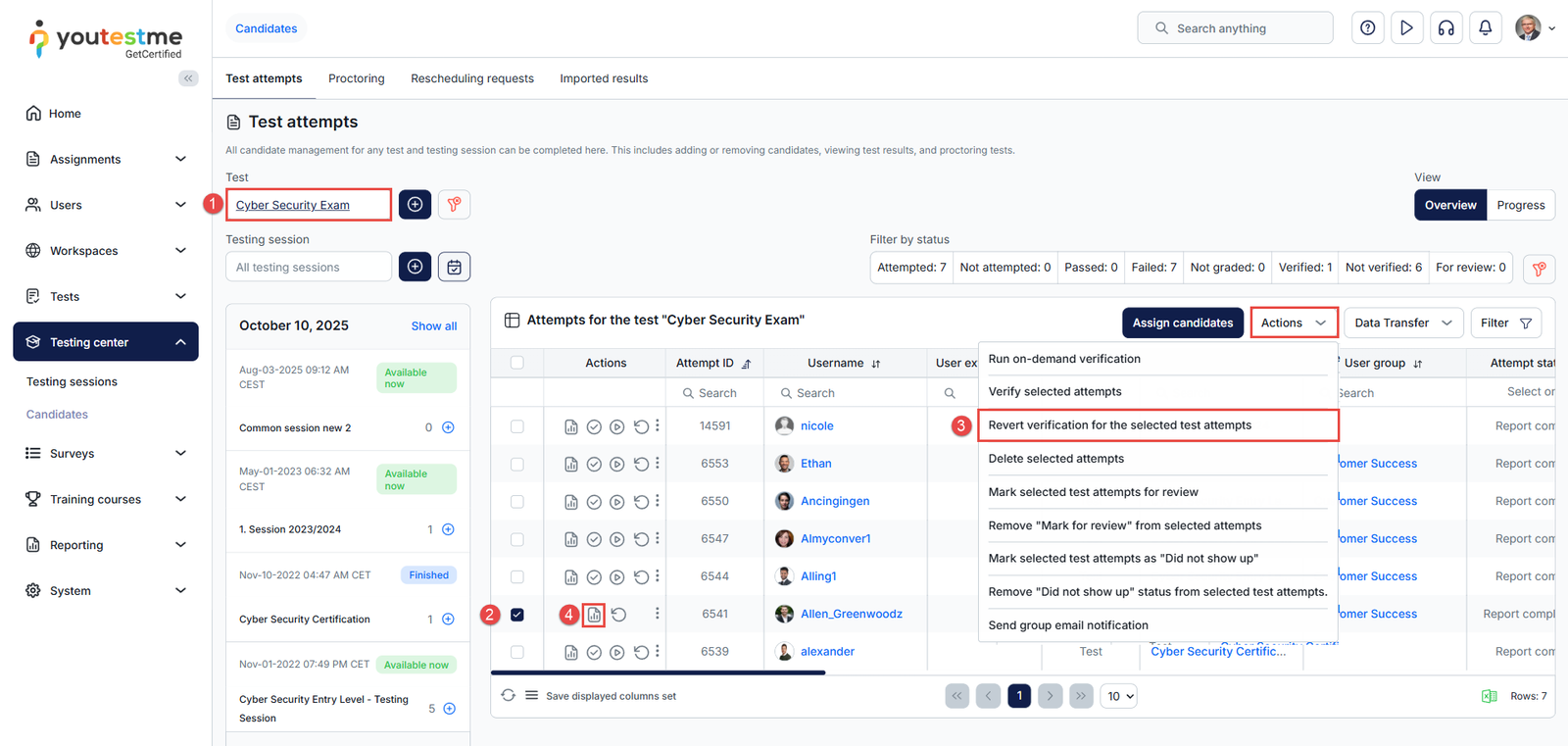Screen dimensions: 1568x746
Task: Clear test filter with the red funnel icon
Action: click(x=454, y=205)
